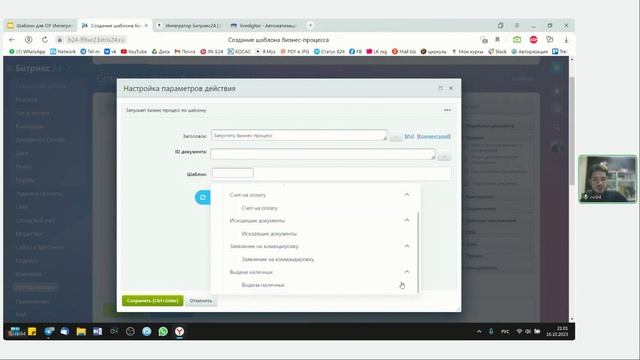Viewport: 640px width, 360px height.
Task: Collapse the 'Заявление на командировку' group
Action: pos(407,246)
